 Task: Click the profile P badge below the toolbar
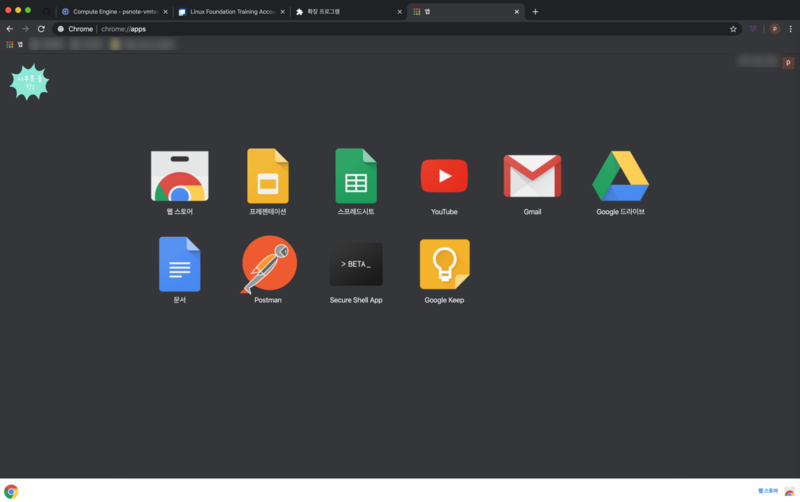click(788, 63)
